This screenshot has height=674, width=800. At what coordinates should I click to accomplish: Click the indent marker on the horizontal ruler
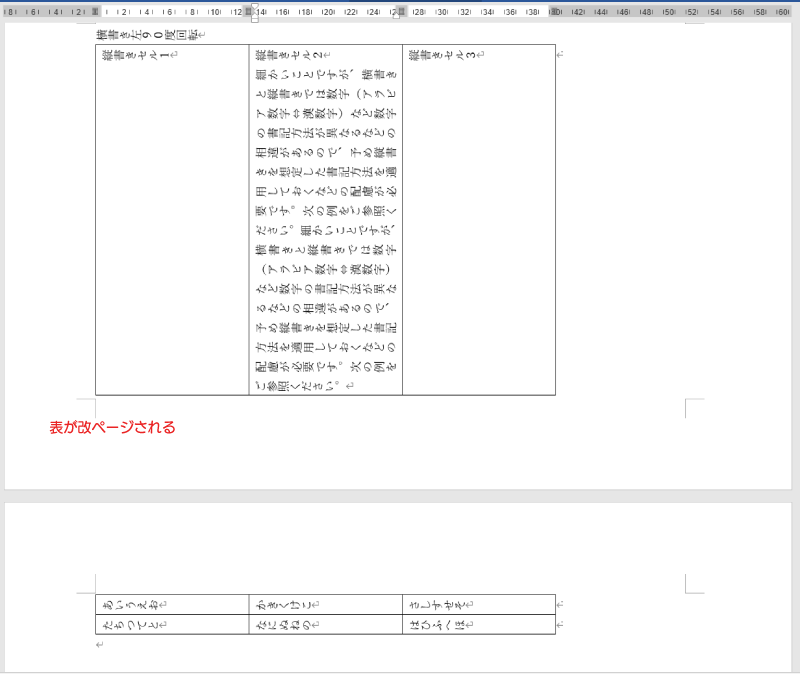(254, 12)
